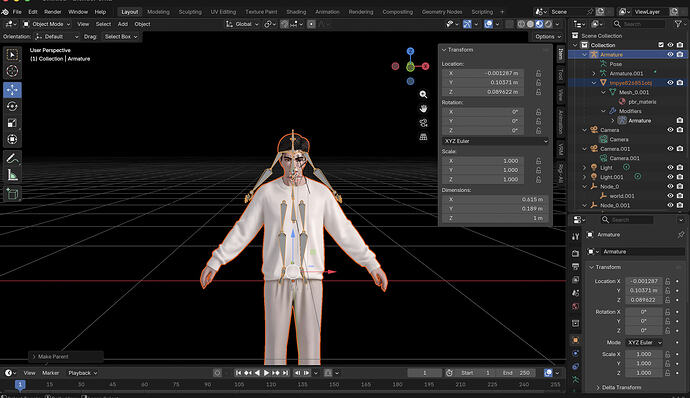Open the timeline Marker menu
This screenshot has width=690, height=398.
point(51,373)
